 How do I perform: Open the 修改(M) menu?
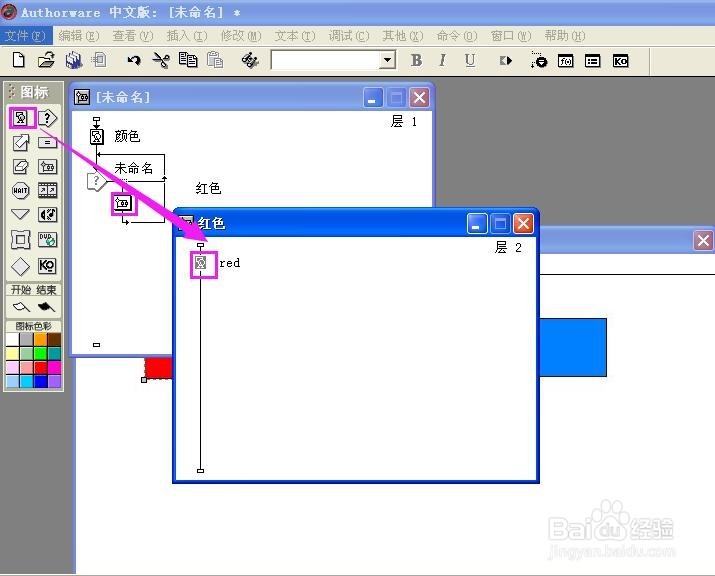241,36
